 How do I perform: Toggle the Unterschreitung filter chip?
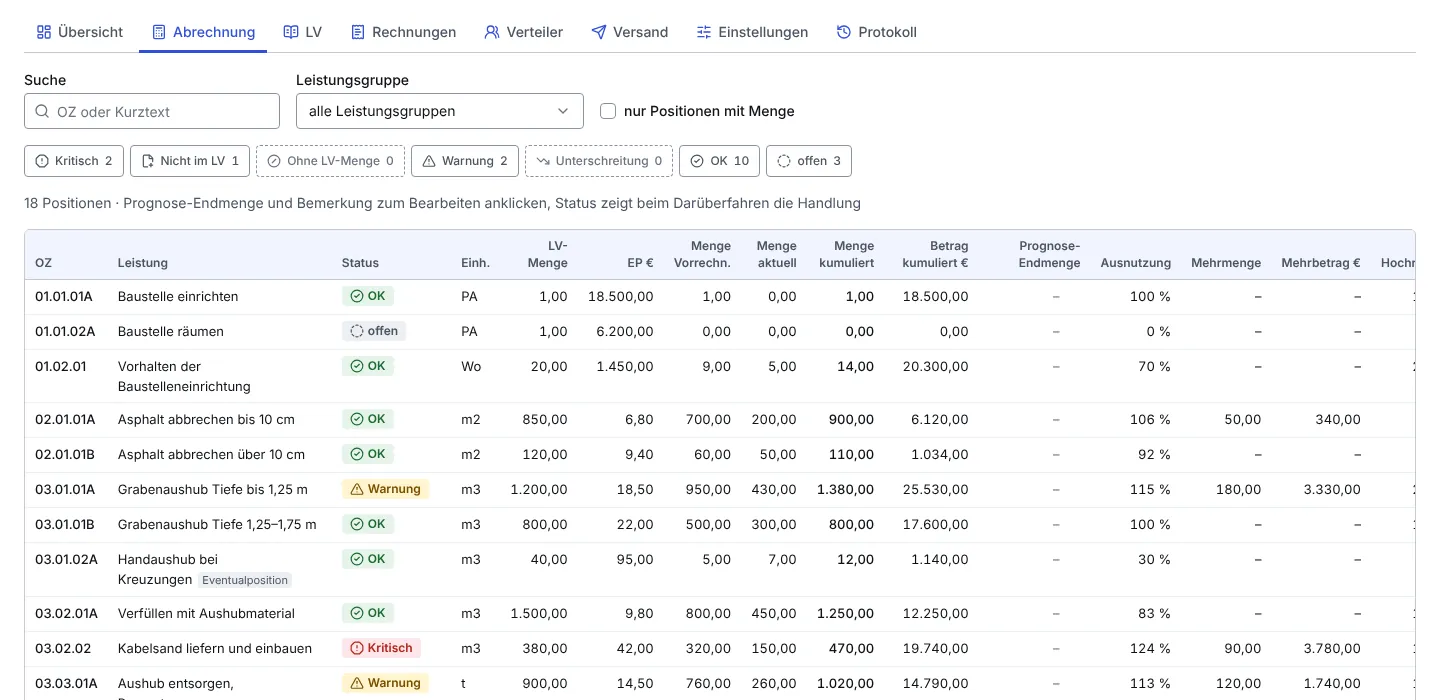click(x=599, y=161)
